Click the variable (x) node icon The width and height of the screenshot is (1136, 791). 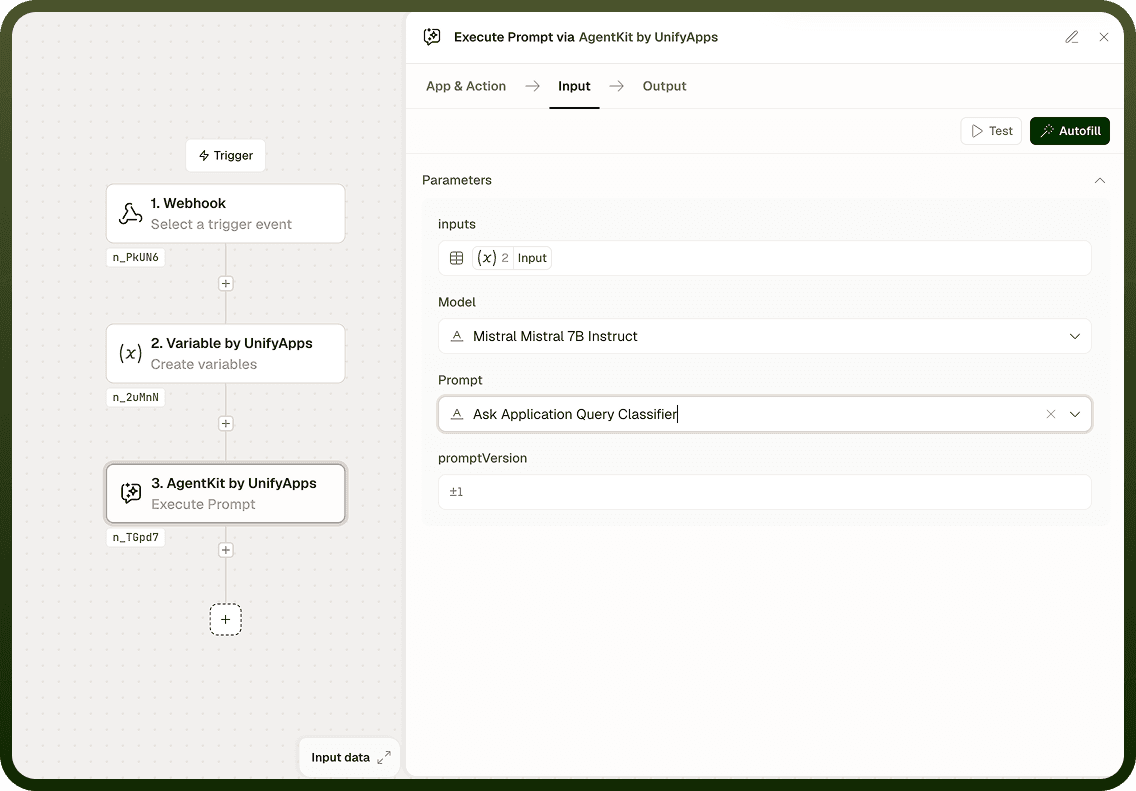(x=130, y=353)
